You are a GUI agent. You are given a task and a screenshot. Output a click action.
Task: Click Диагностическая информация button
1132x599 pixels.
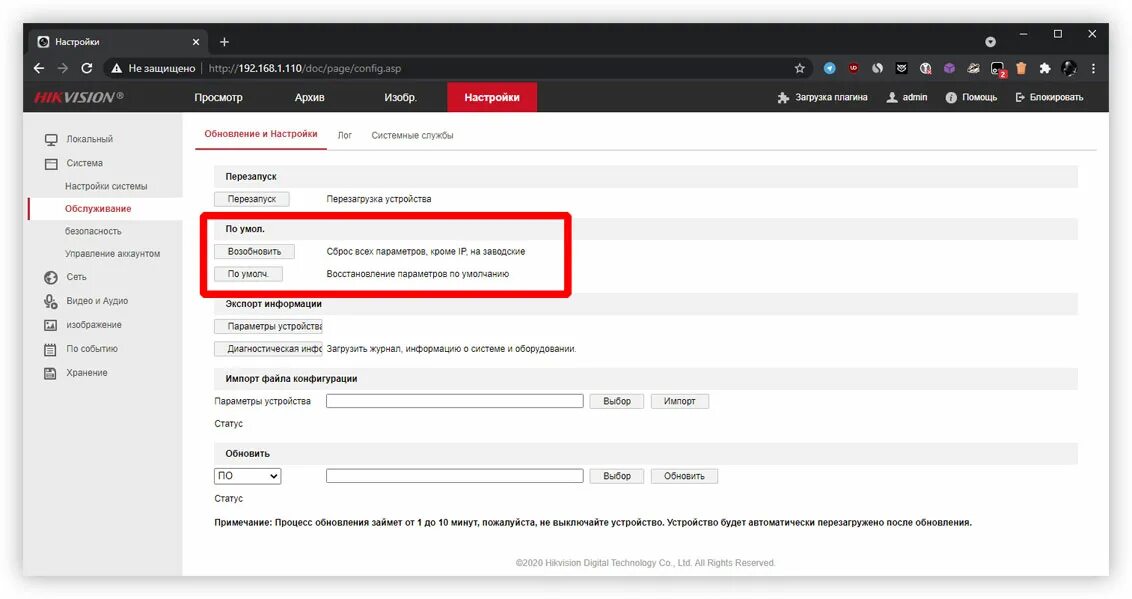click(269, 349)
